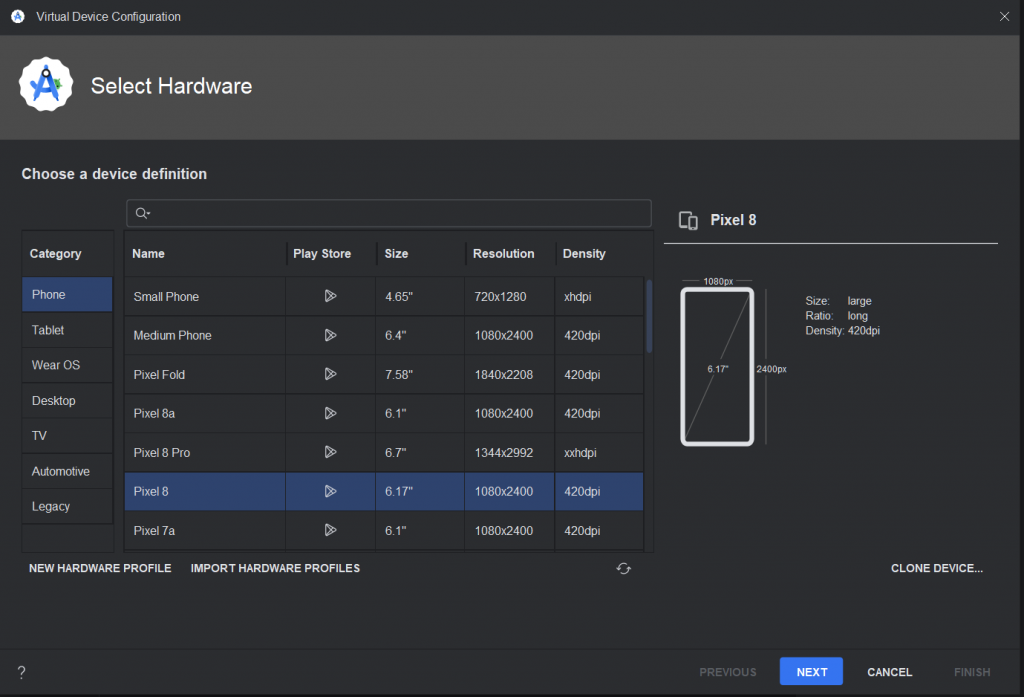Screen dimensions: 1024x697
Task: Choose the TV category
Action: click(67, 436)
